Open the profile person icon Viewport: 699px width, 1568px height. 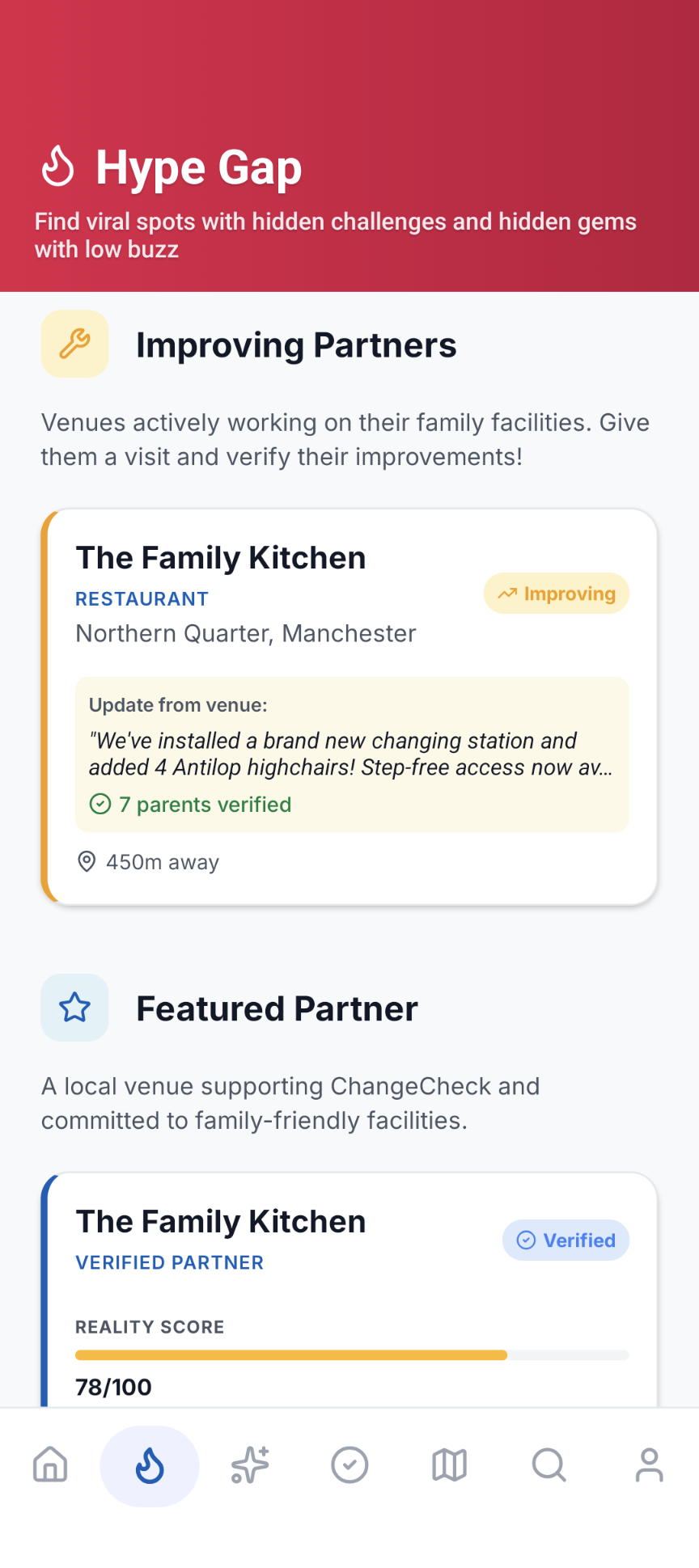click(x=649, y=1464)
